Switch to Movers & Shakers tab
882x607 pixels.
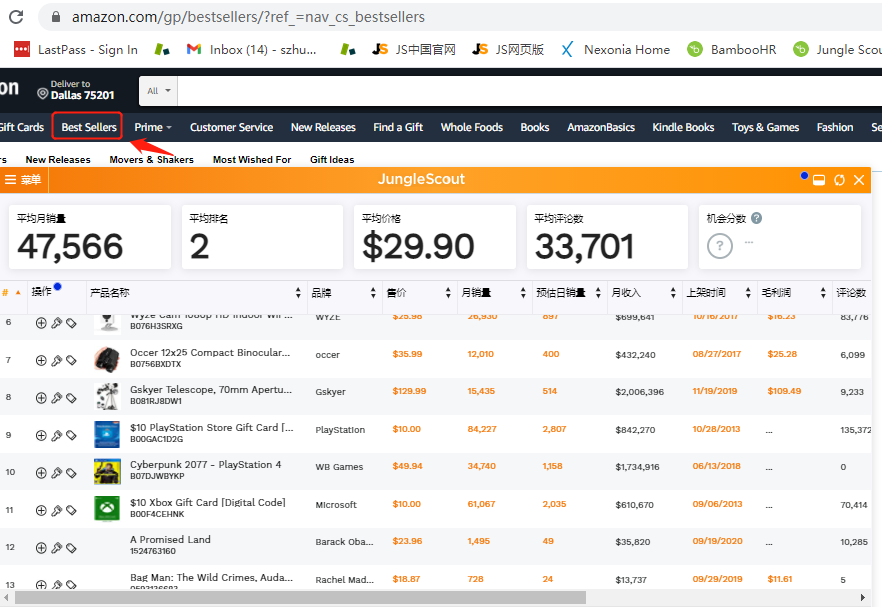click(151, 160)
